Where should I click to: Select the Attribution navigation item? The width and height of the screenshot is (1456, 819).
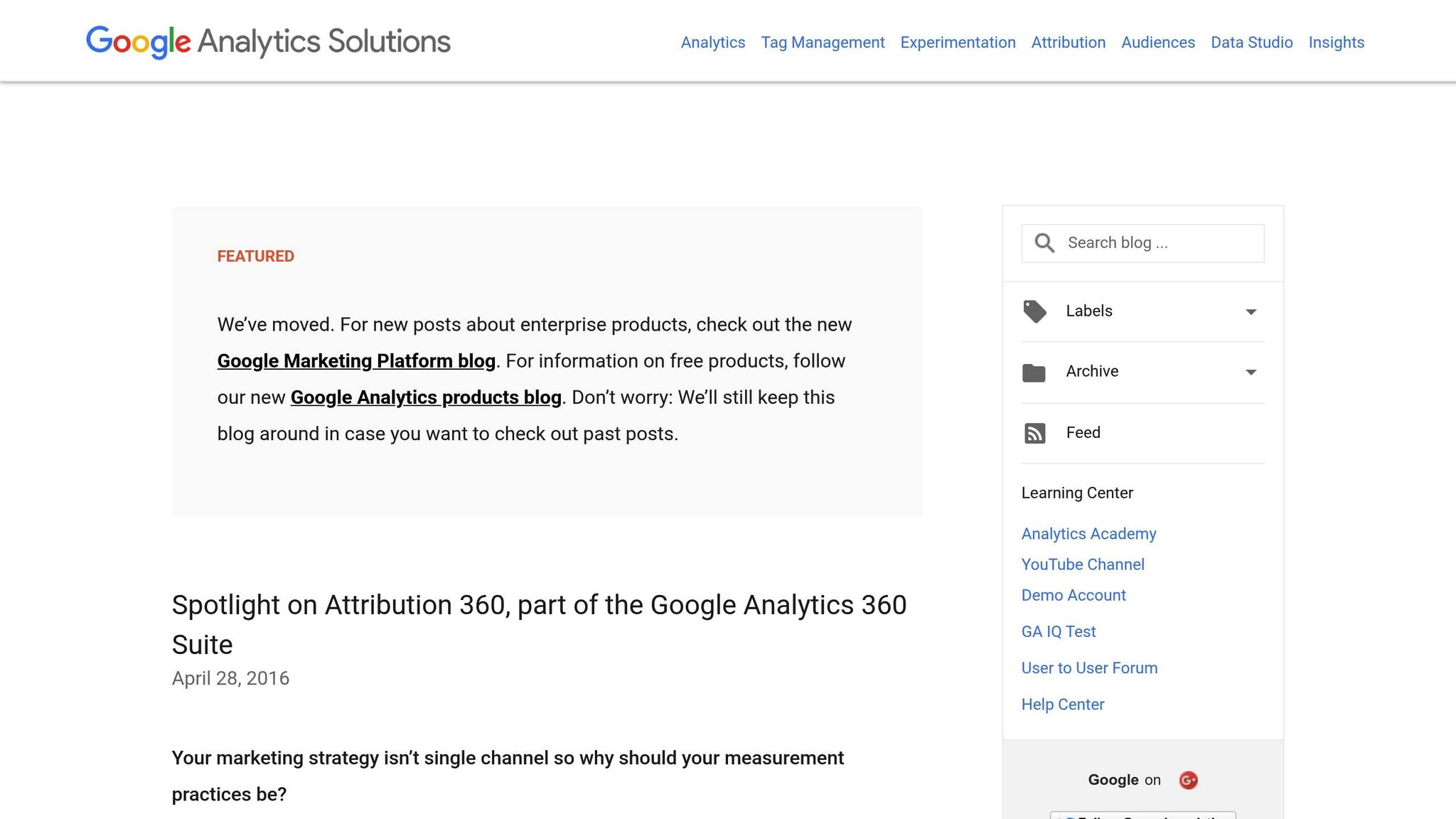pos(1068,43)
